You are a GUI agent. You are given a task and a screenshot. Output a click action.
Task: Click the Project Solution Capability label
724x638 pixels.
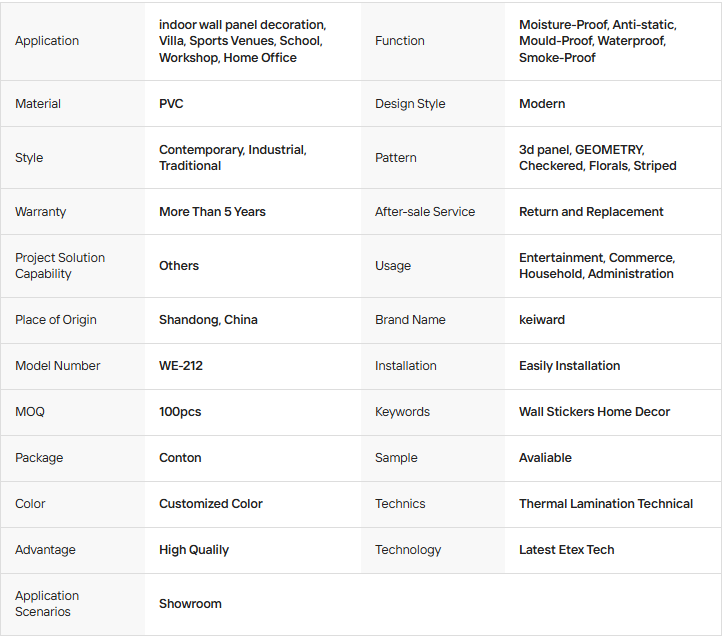60,266
